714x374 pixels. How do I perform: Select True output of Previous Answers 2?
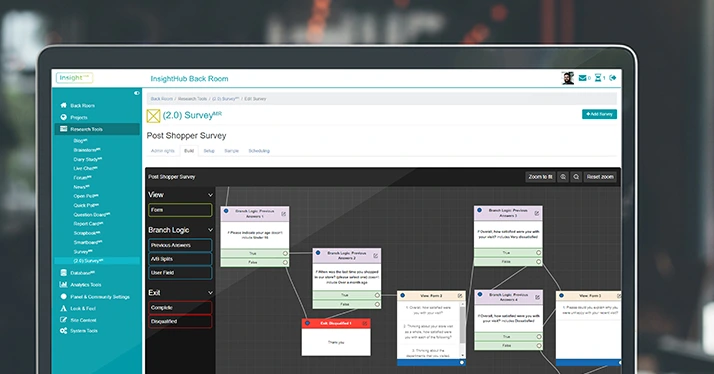pos(377,295)
